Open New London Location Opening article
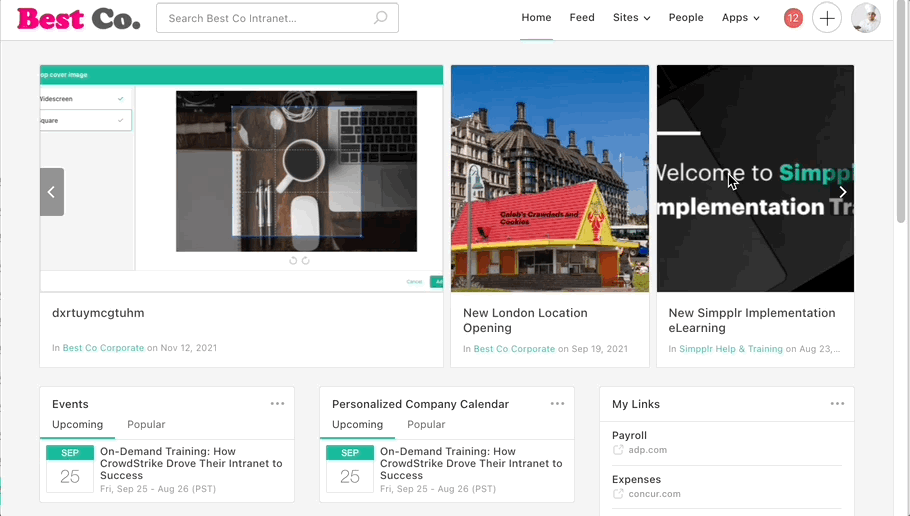The width and height of the screenshot is (910, 516). coord(525,320)
